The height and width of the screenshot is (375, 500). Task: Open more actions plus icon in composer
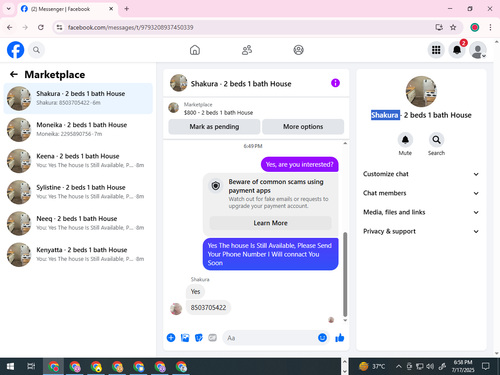(x=171, y=338)
